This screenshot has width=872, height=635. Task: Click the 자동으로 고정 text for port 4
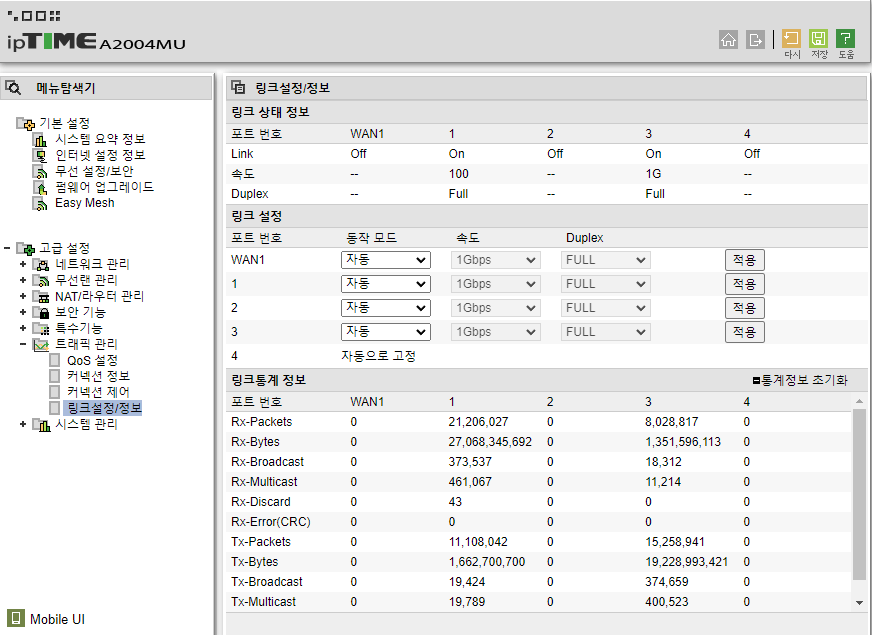[378, 356]
